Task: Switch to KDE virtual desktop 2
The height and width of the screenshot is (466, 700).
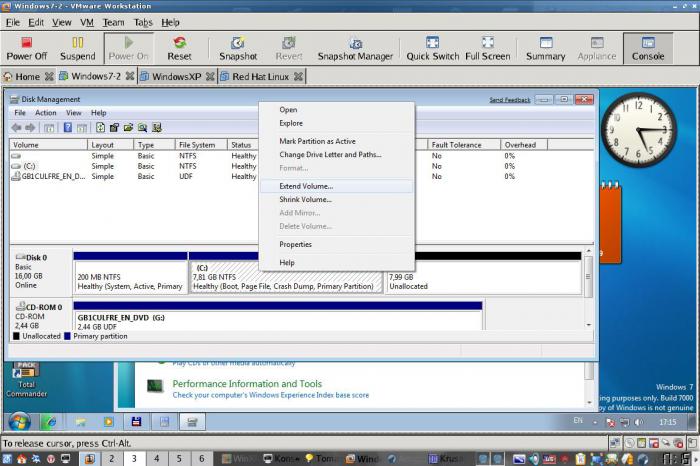Action: 112,458
